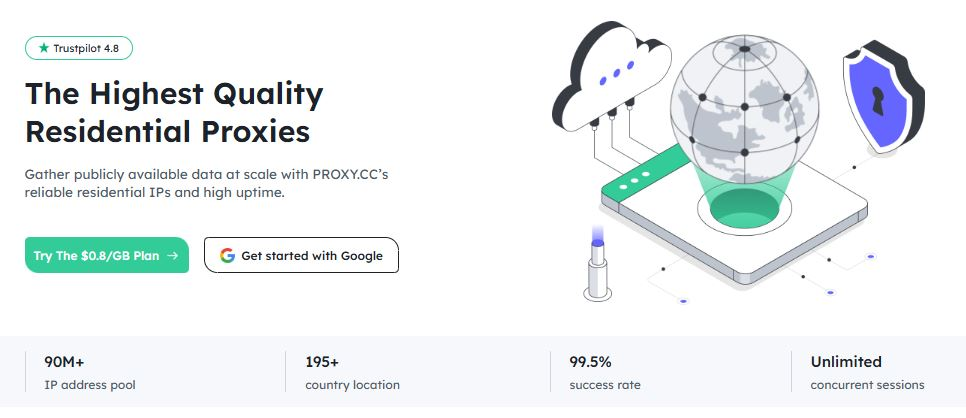
Task: Click the green circular hole beneath the globe
Action: coord(744,207)
